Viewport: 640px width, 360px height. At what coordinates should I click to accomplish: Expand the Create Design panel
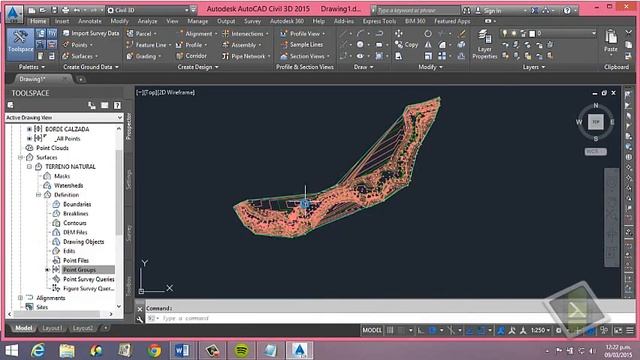pos(198,67)
